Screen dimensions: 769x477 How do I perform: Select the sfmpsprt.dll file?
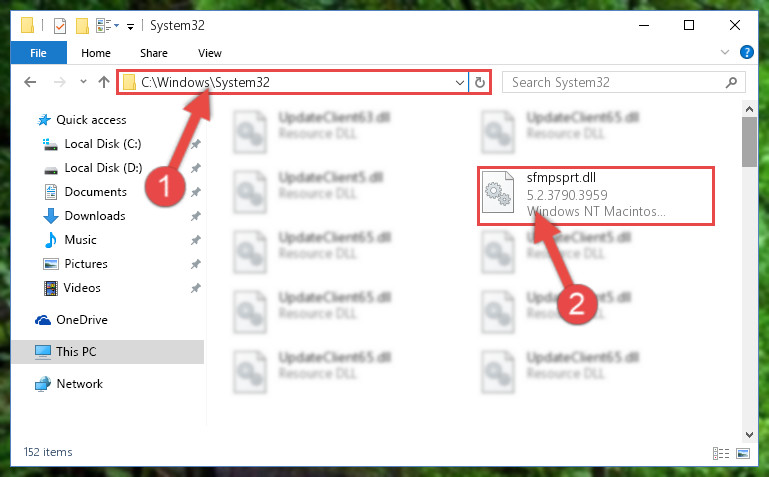tap(595, 196)
